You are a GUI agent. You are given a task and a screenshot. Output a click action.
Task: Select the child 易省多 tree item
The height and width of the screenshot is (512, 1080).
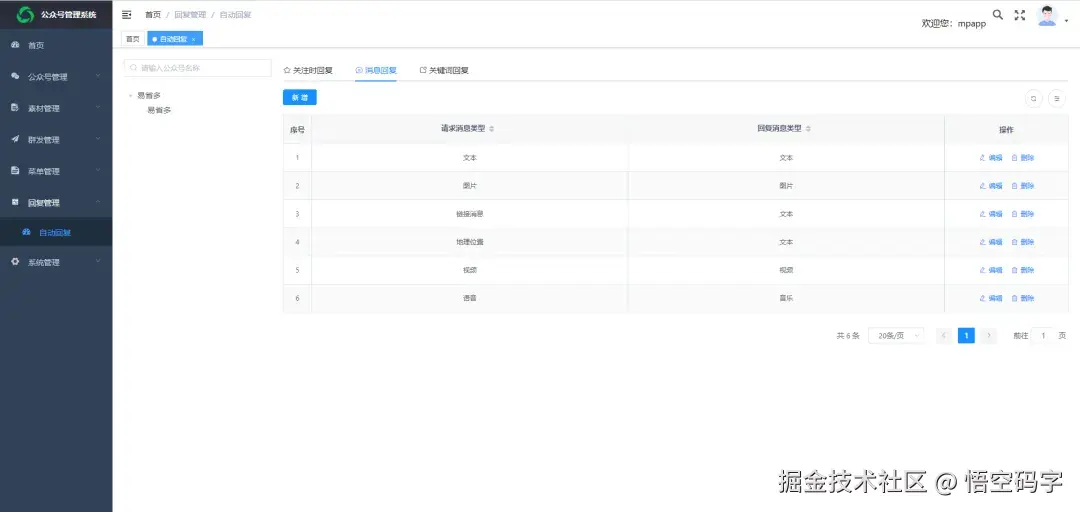click(159, 110)
